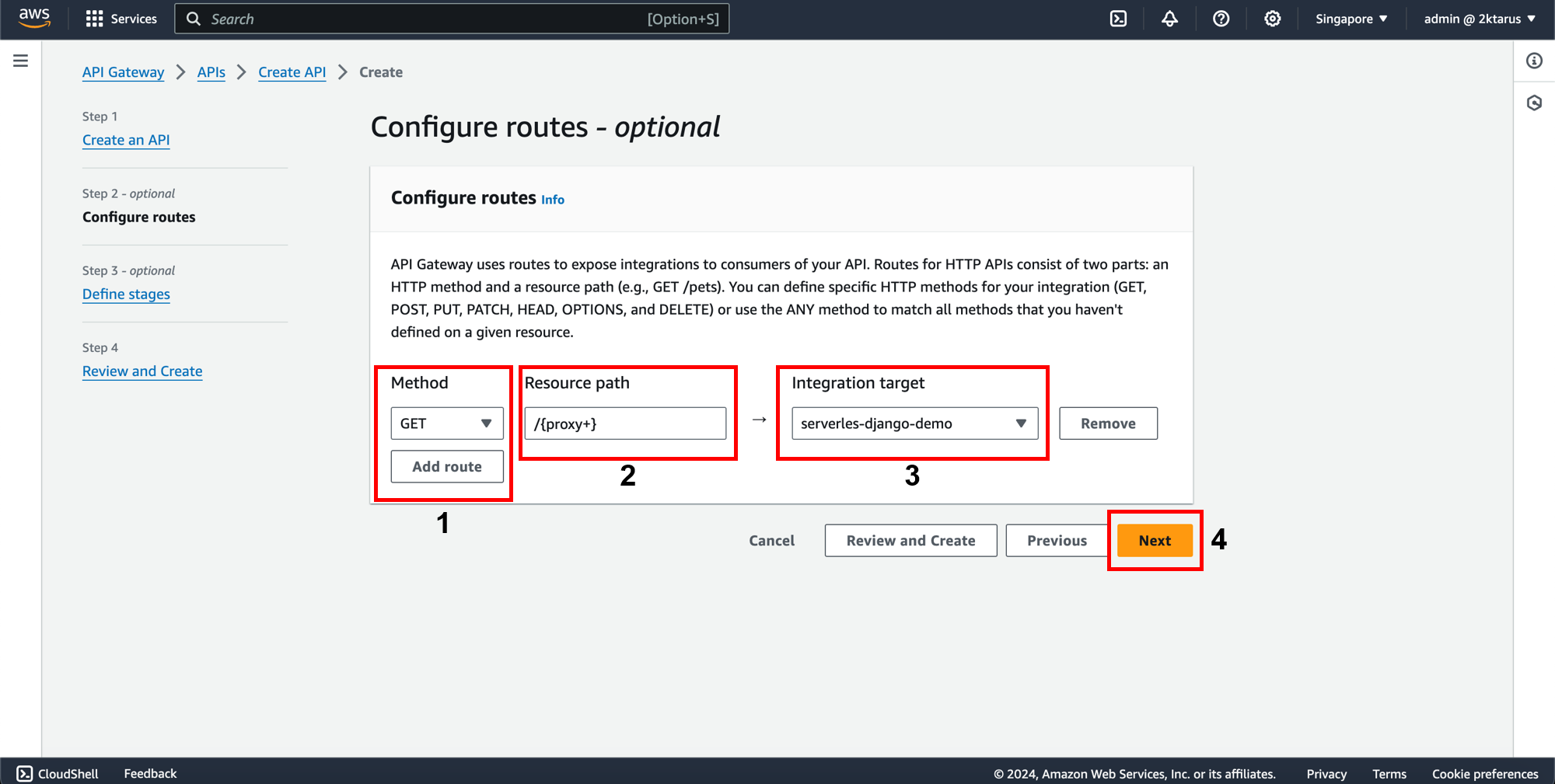Click the Feedback link in the footer
This screenshot has height=784, width=1555.
(x=150, y=773)
